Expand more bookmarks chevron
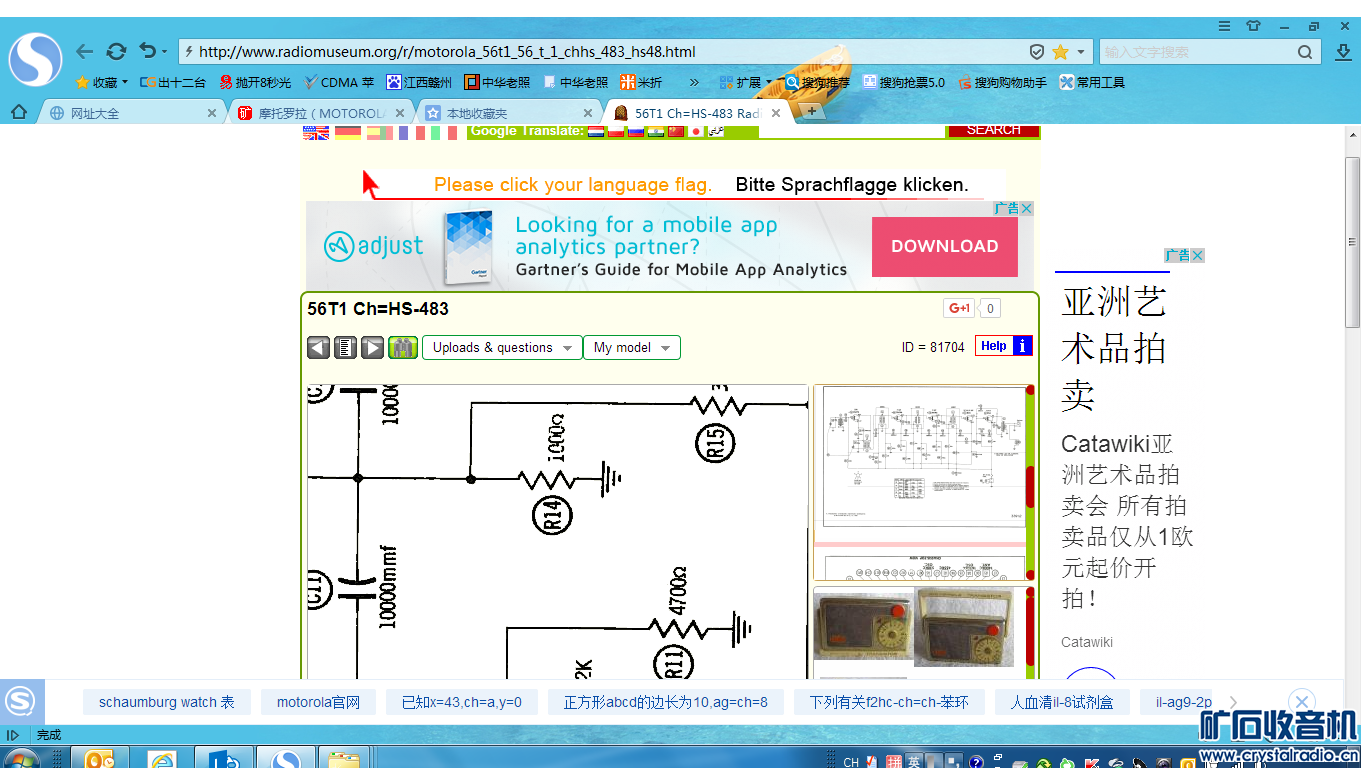The height and width of the screenshot is (768, 1366). (695, 83)
